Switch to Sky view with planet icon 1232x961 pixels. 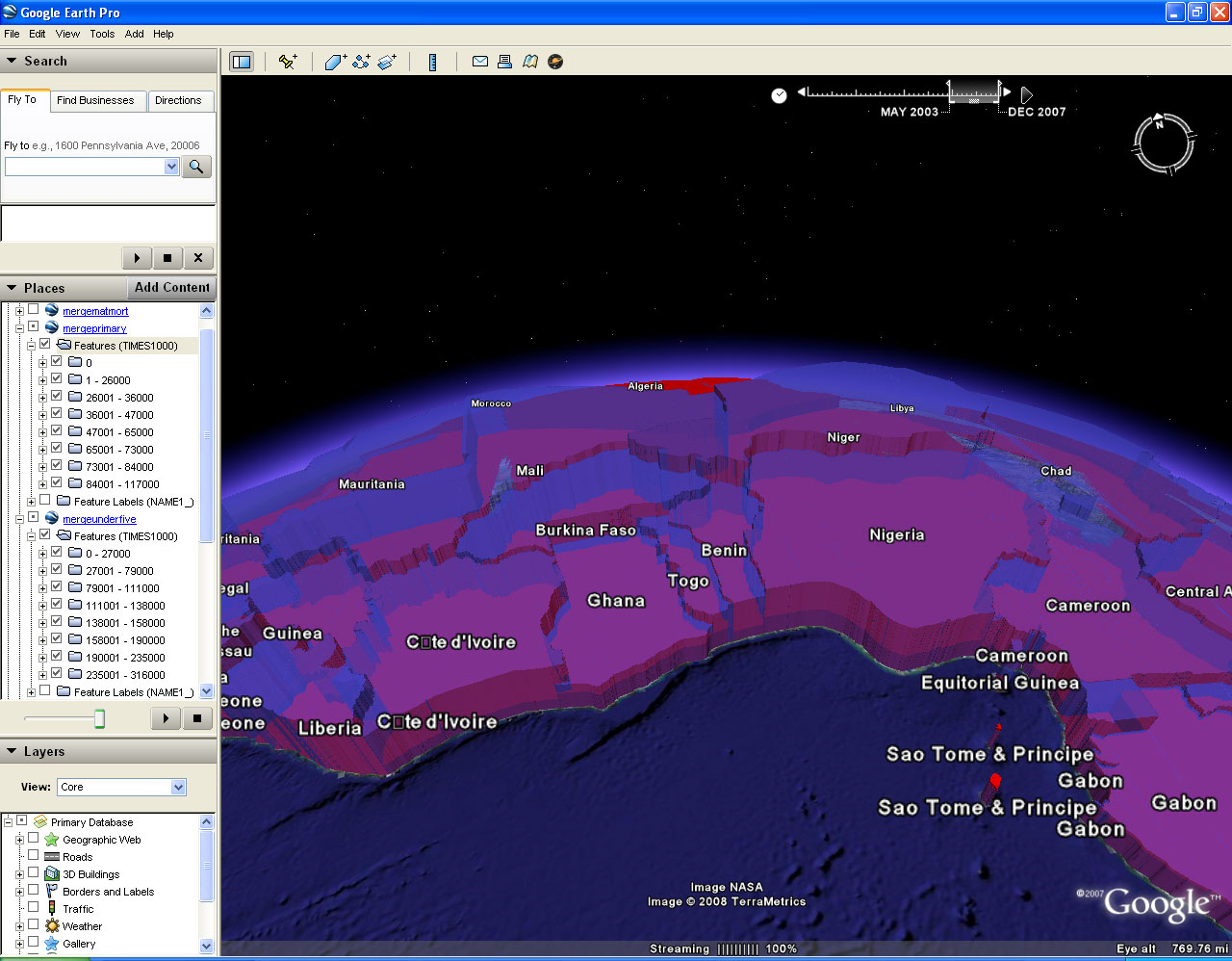(555, 62)
